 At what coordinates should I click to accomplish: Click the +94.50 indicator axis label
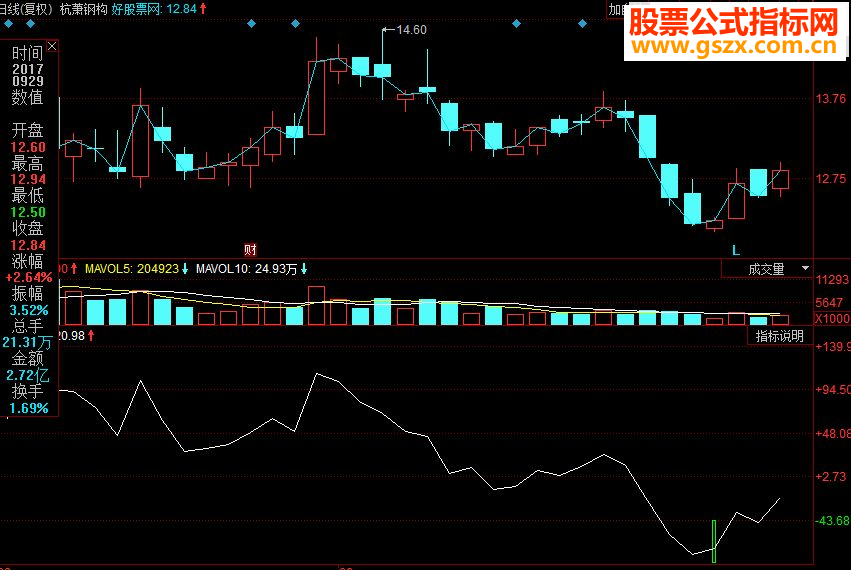point(833,390)
